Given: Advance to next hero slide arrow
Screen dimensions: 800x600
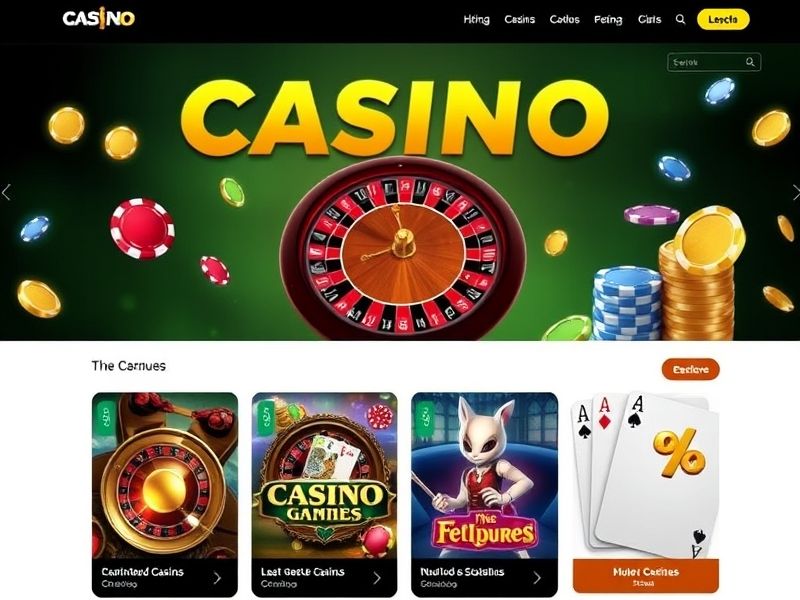Looking at the screenshot, I should (x=795, y=192).
